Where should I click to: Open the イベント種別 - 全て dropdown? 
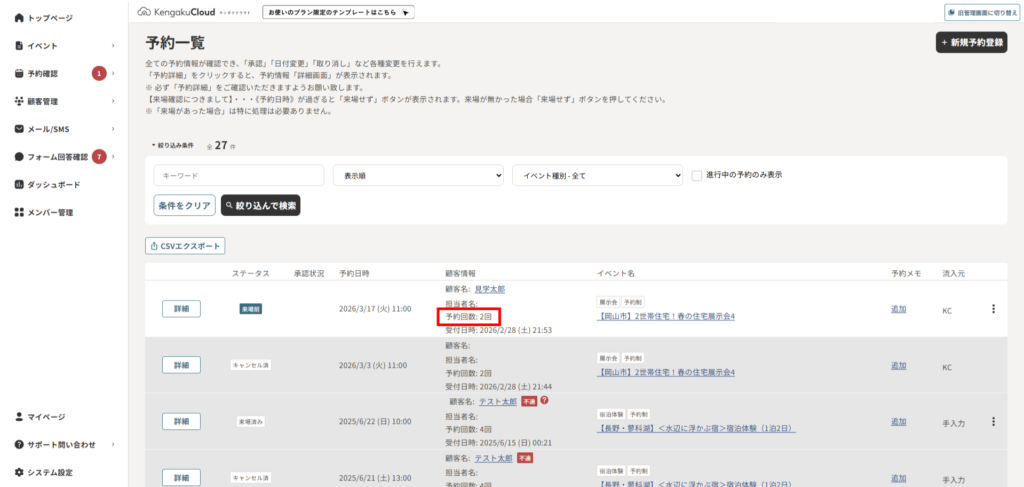tap(596, 175)
